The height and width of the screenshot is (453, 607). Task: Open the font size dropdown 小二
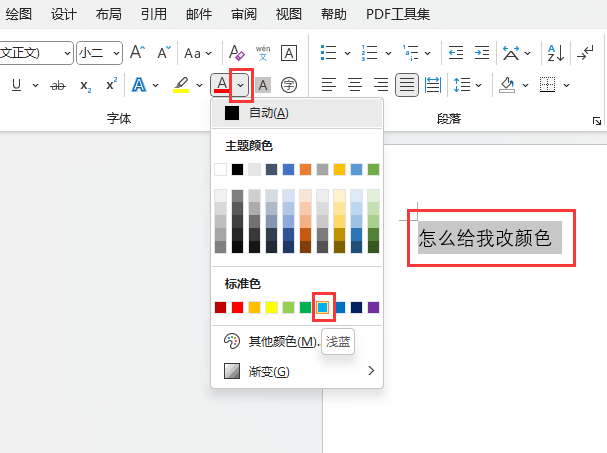point(100,53)
